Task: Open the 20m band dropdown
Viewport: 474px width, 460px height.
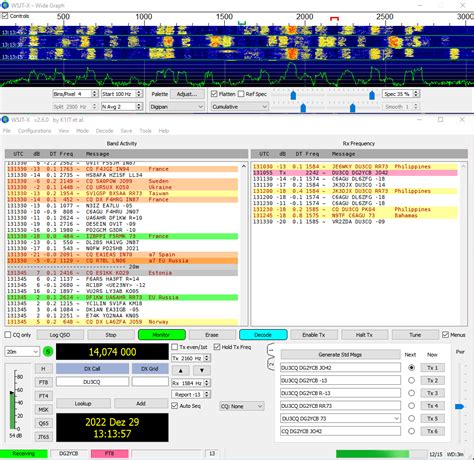Action: pos(22,352)
